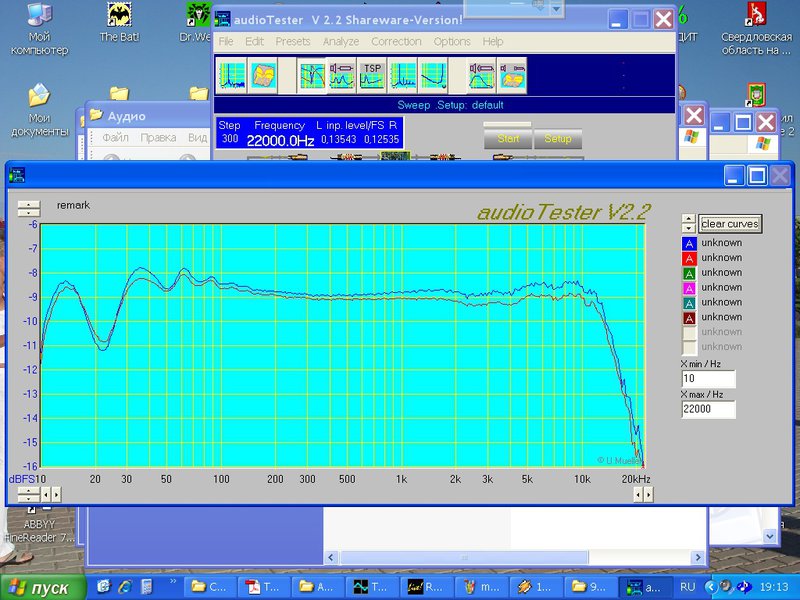Open Правка menu in Аудио window

[x=158, y=138]
